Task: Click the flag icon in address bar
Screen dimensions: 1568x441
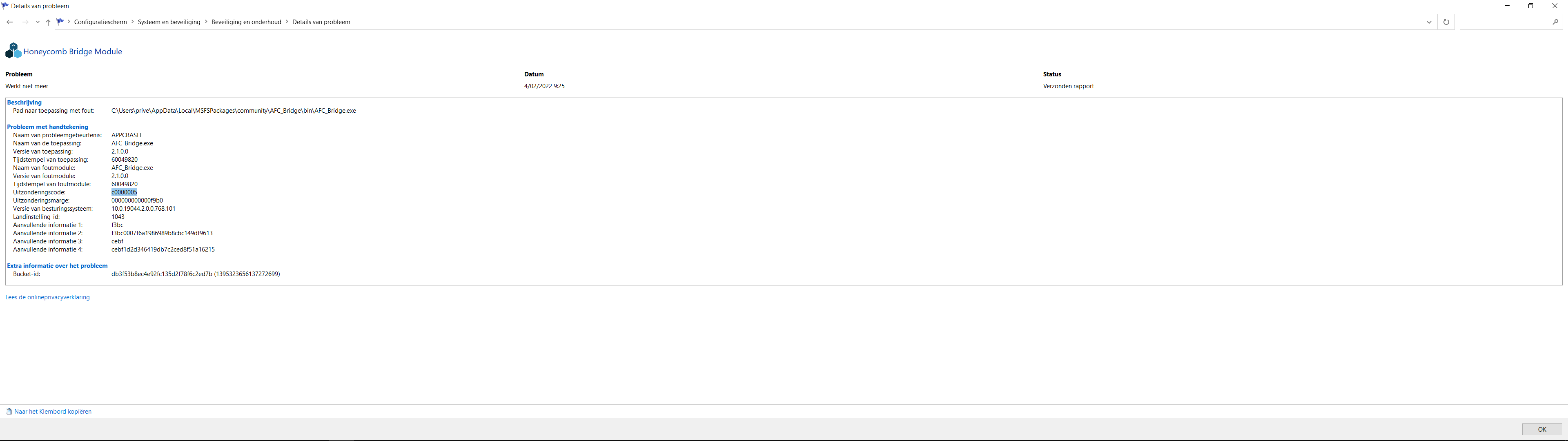Action: pyautogui.click(x=60, y=21)
